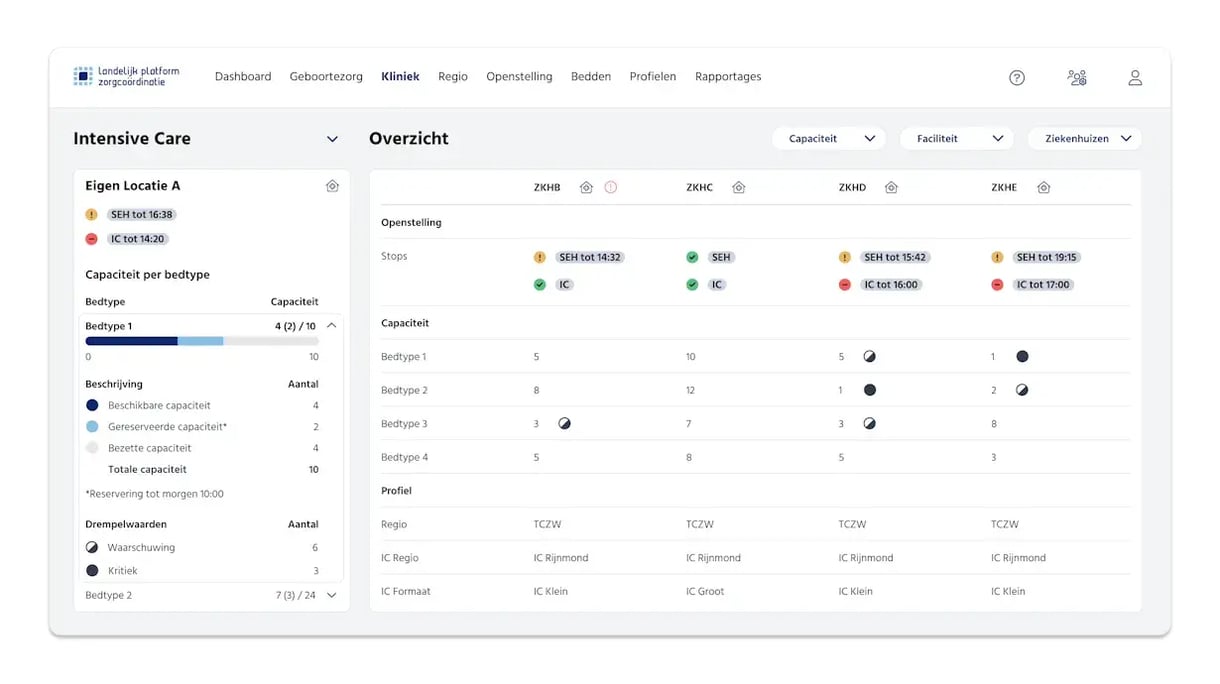The image size is (1220, 684).
Task: Click the Bedtype 1 capacity progress bar
Action: 202,341
